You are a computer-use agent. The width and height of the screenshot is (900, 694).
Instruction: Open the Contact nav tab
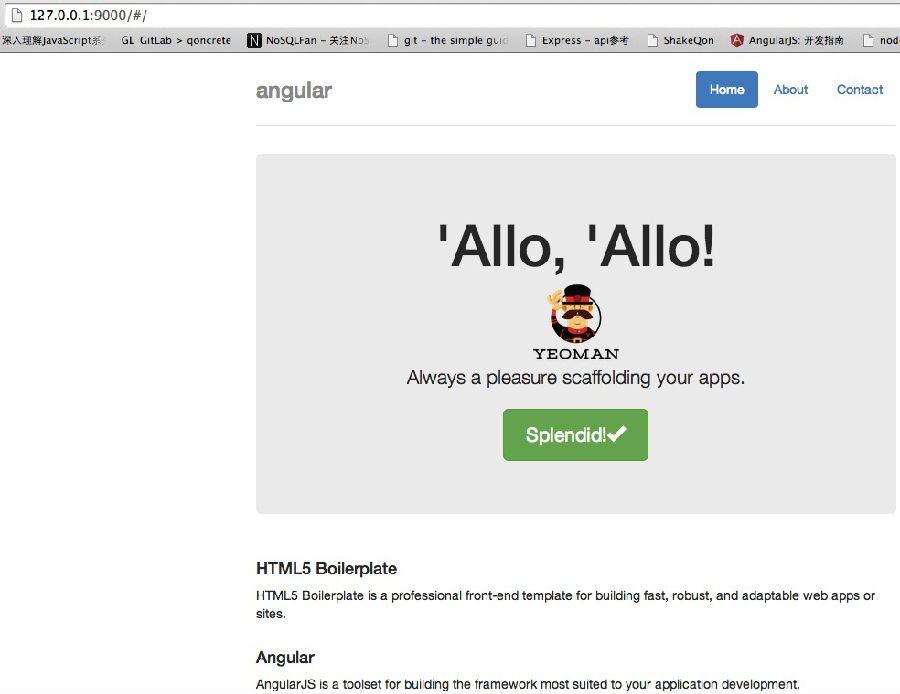point(859,90)
